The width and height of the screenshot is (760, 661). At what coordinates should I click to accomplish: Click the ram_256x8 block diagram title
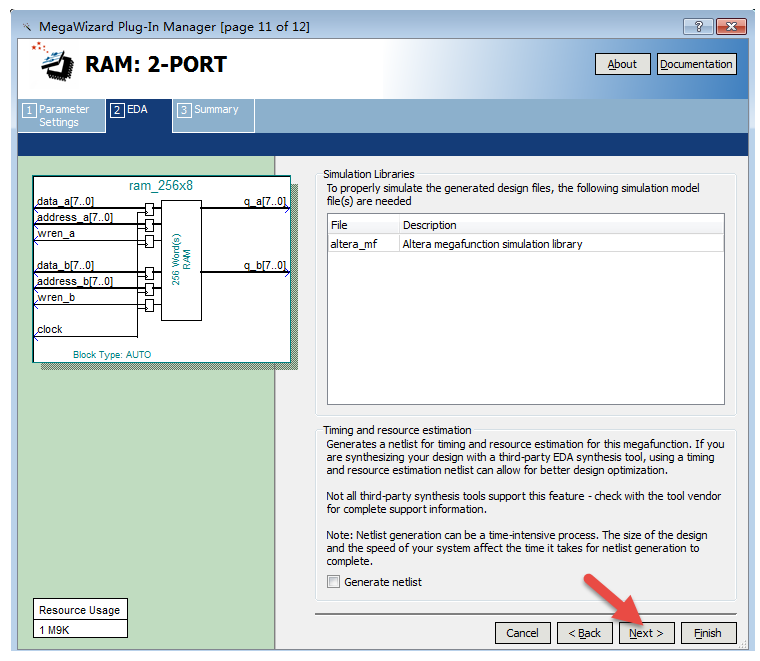click(161, 186)
